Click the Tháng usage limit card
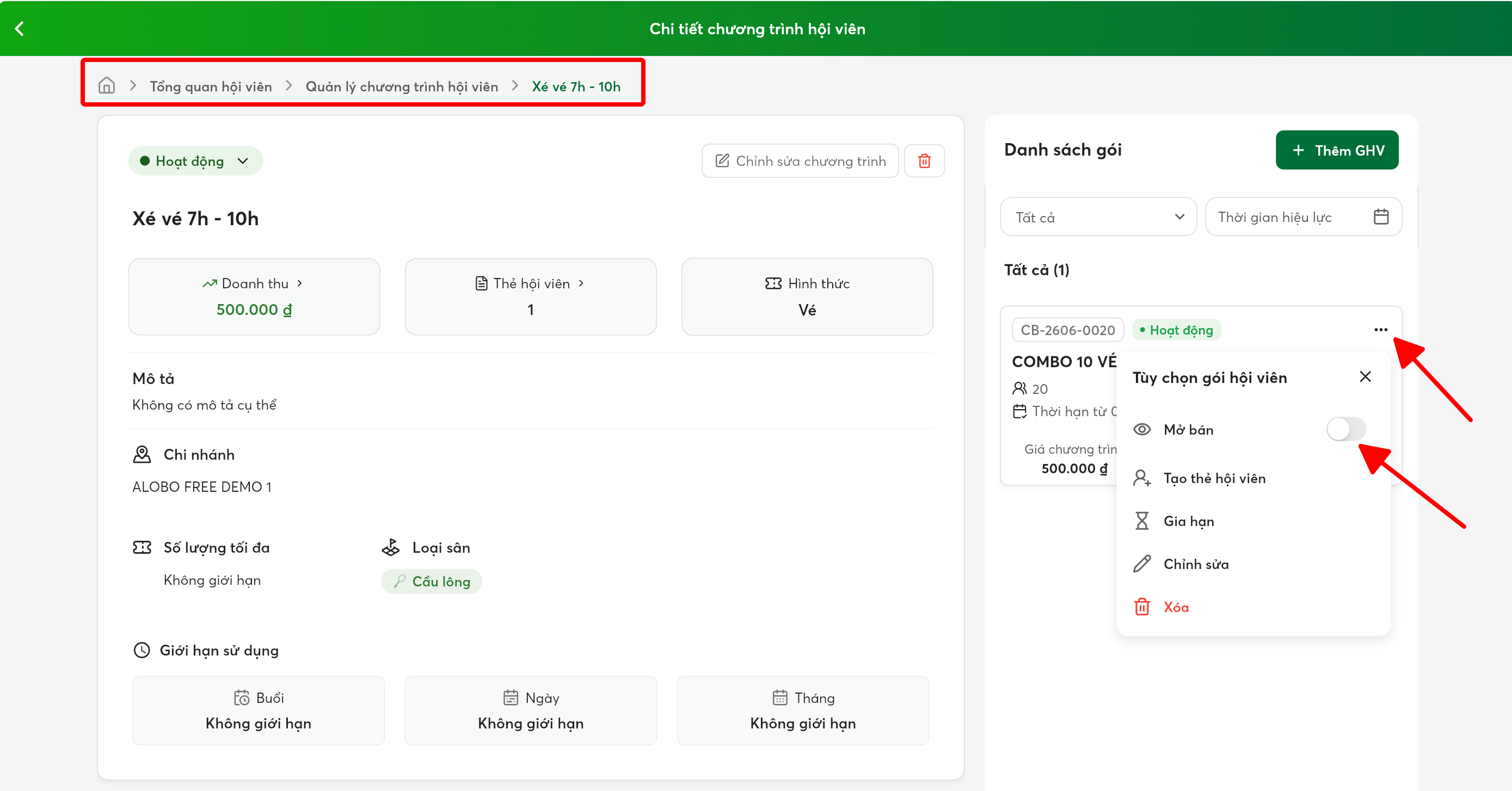This screenshot has height=791, width=1512. [803, 710]
